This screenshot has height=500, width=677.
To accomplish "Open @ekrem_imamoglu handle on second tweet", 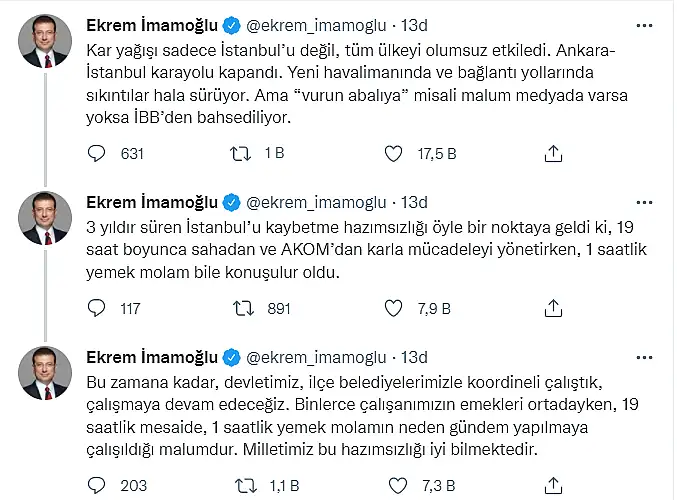I will pyautogui.click(x=316, y=203).
